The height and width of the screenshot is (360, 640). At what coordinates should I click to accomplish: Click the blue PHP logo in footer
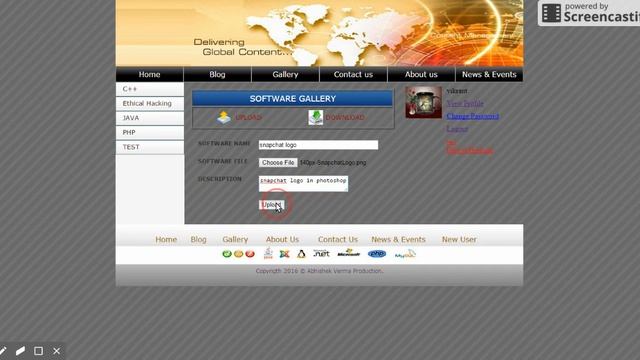click(377, 254)
